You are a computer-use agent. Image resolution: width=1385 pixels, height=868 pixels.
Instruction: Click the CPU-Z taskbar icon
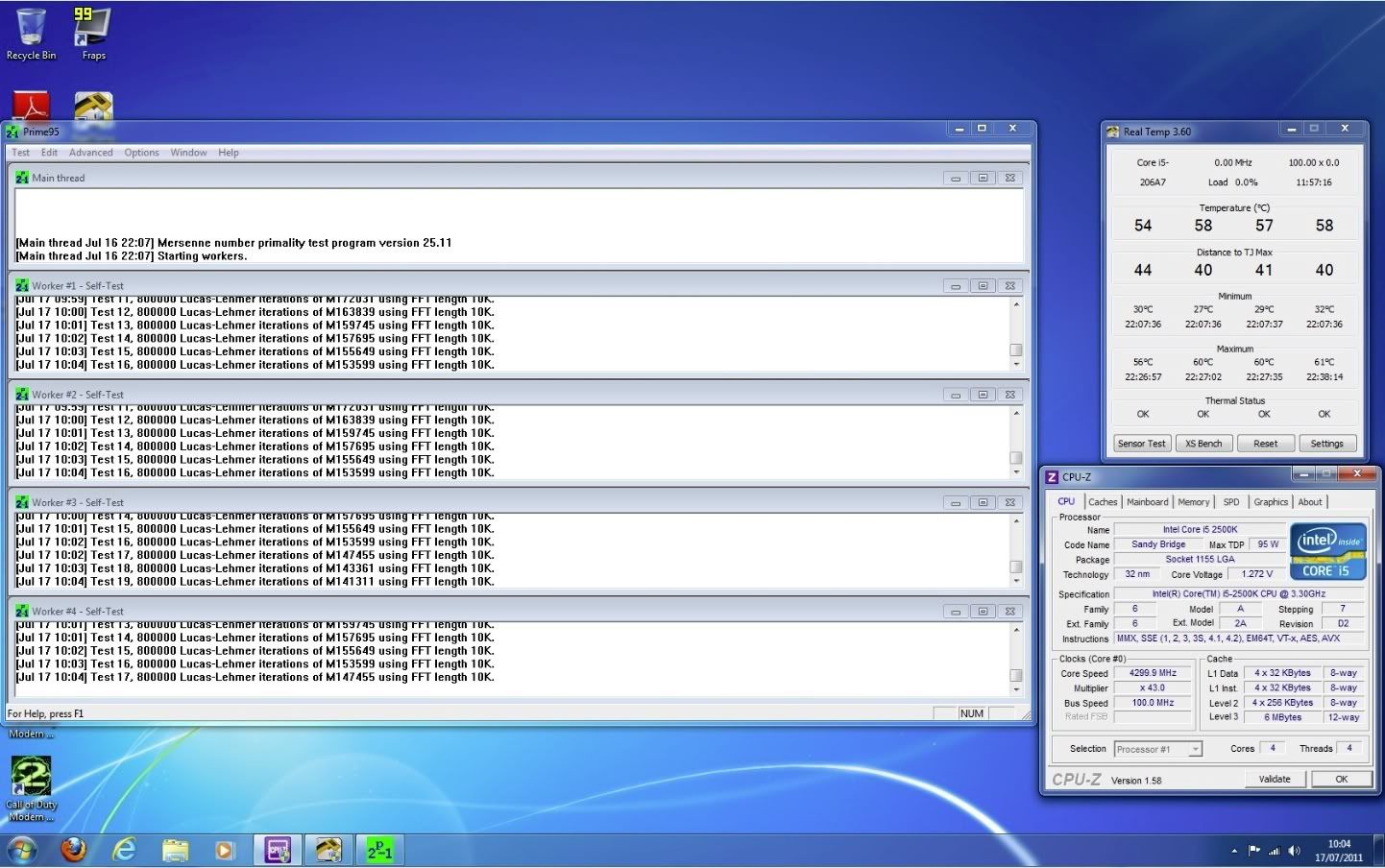tap(278, 850)
